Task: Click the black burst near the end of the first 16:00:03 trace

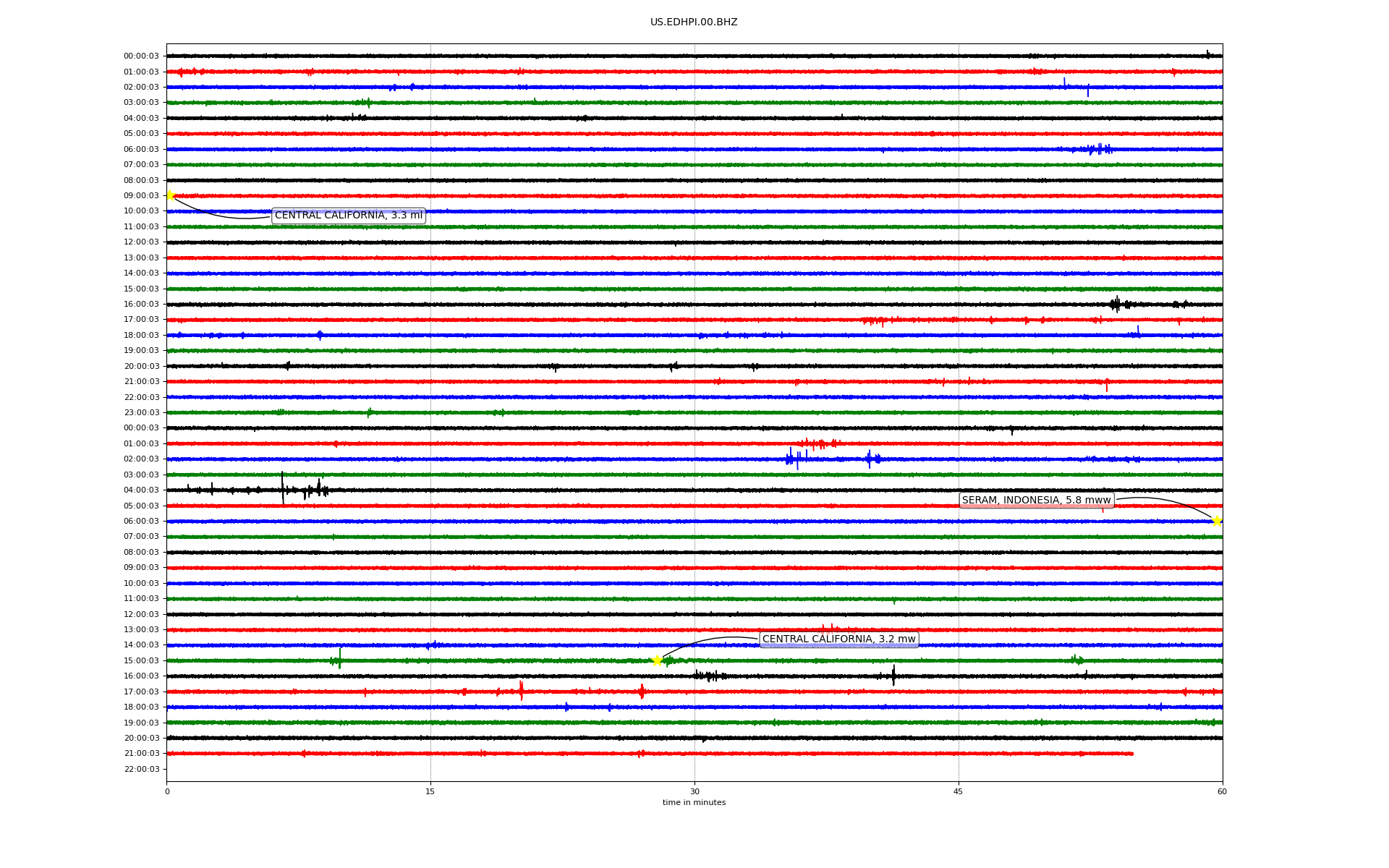Action: [x=1116, y=305]
